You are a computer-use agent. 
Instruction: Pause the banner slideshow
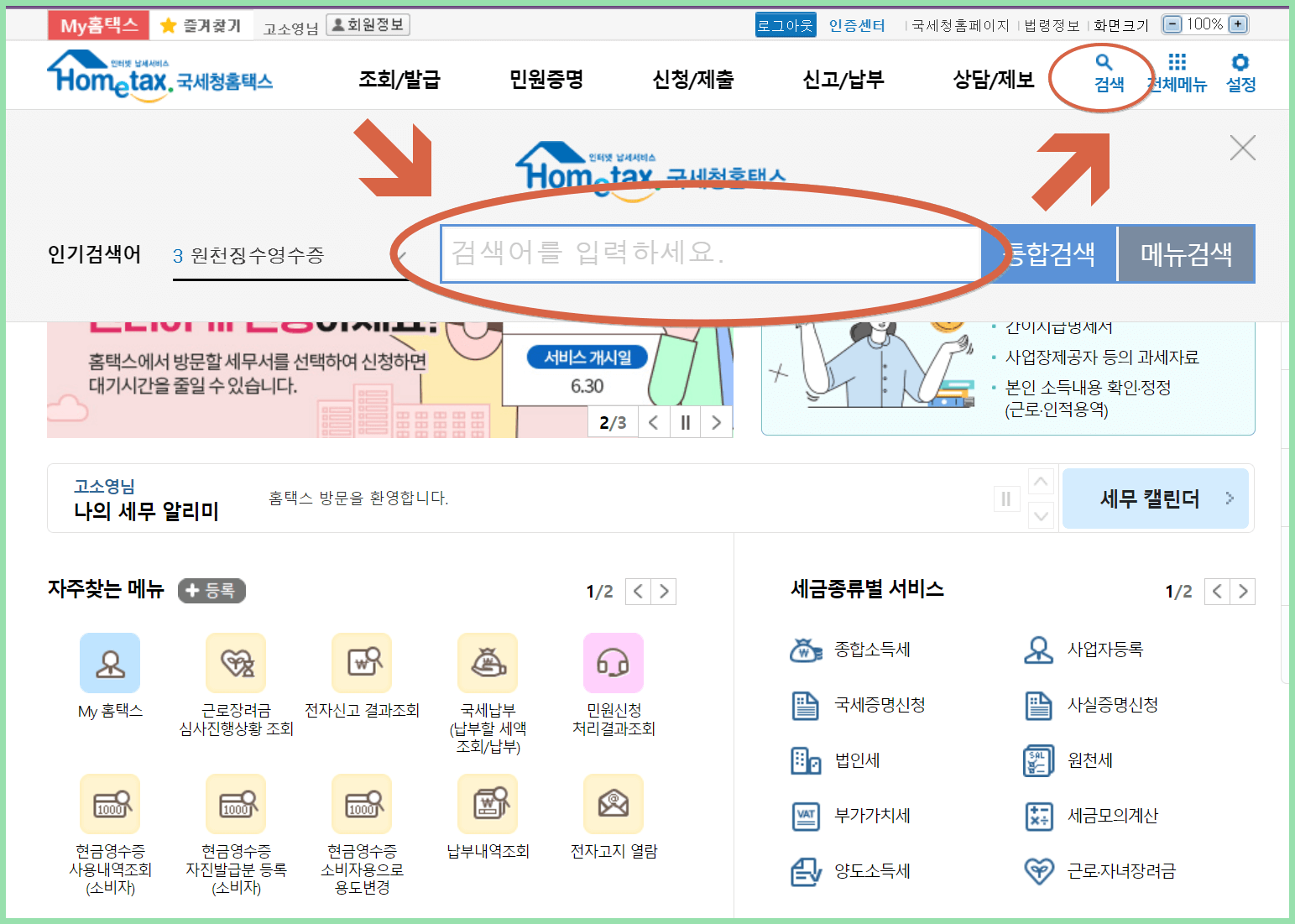coord(686,422)
